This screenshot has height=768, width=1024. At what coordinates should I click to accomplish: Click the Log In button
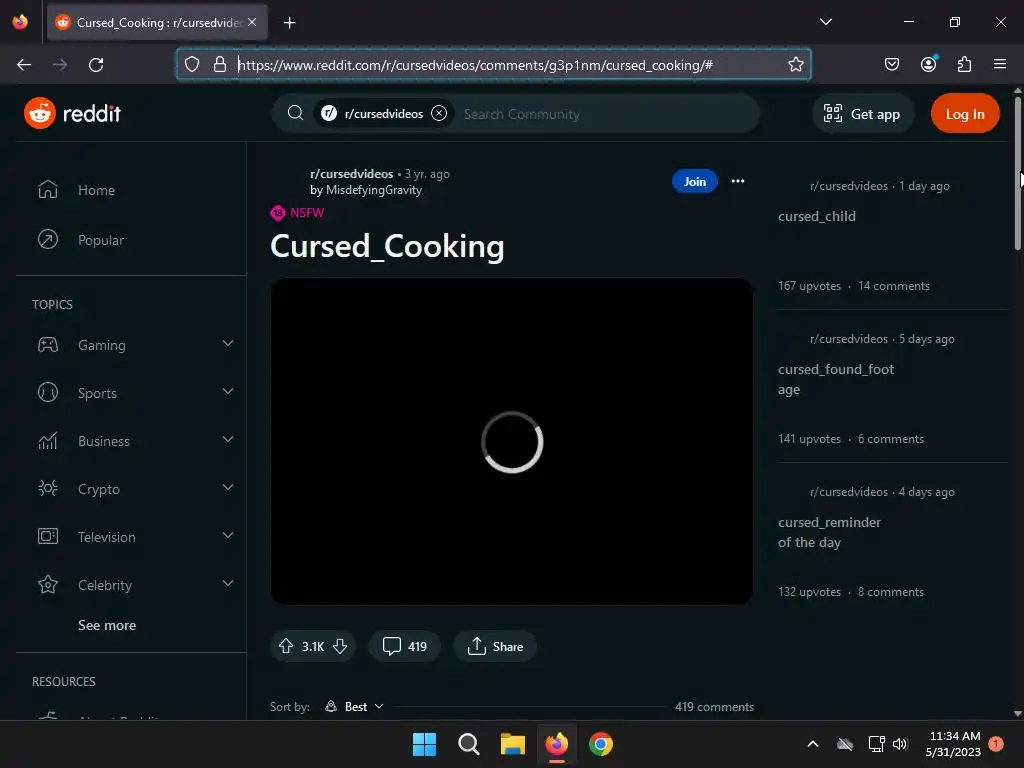(965, 114)
